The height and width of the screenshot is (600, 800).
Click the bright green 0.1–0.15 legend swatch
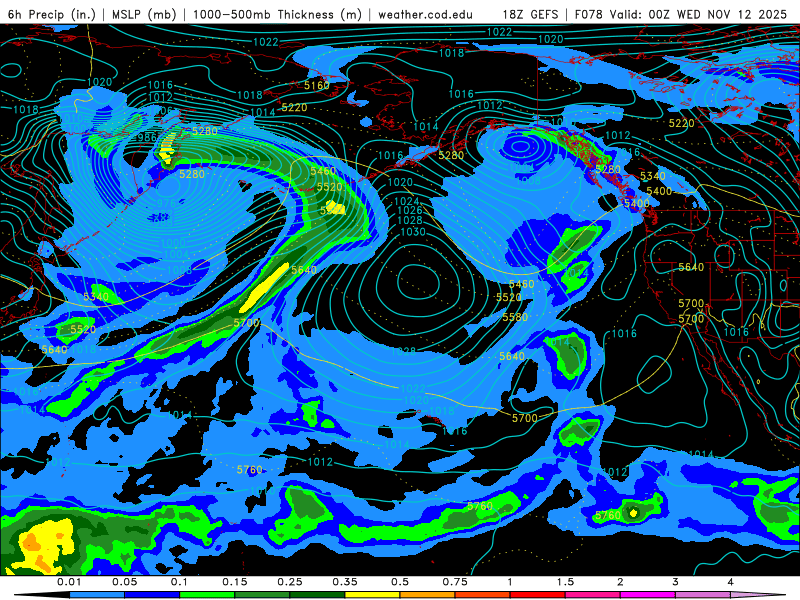(x=207, y=595)
